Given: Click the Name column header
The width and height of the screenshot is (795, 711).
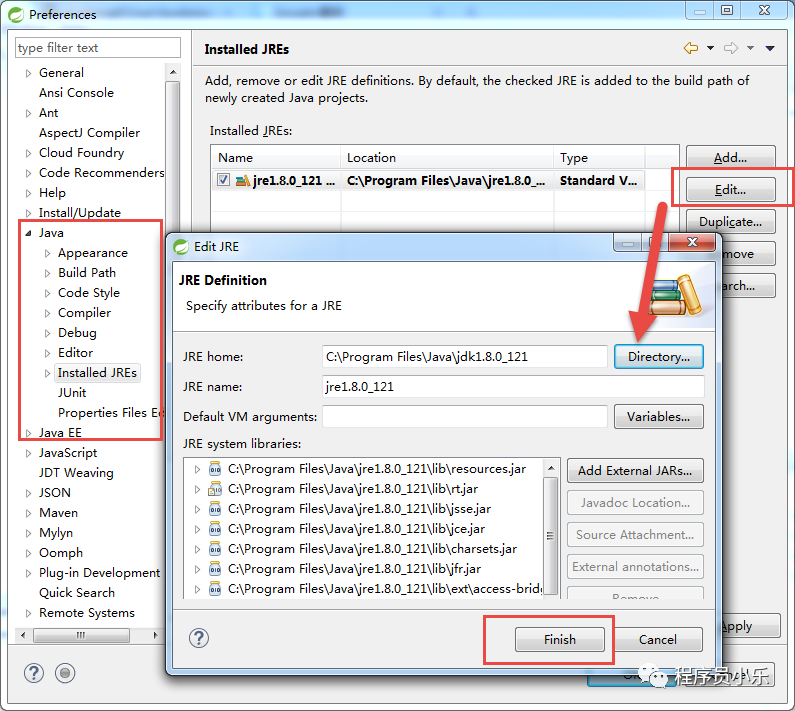Looking at the screenshot, I should tap(276, 158).
